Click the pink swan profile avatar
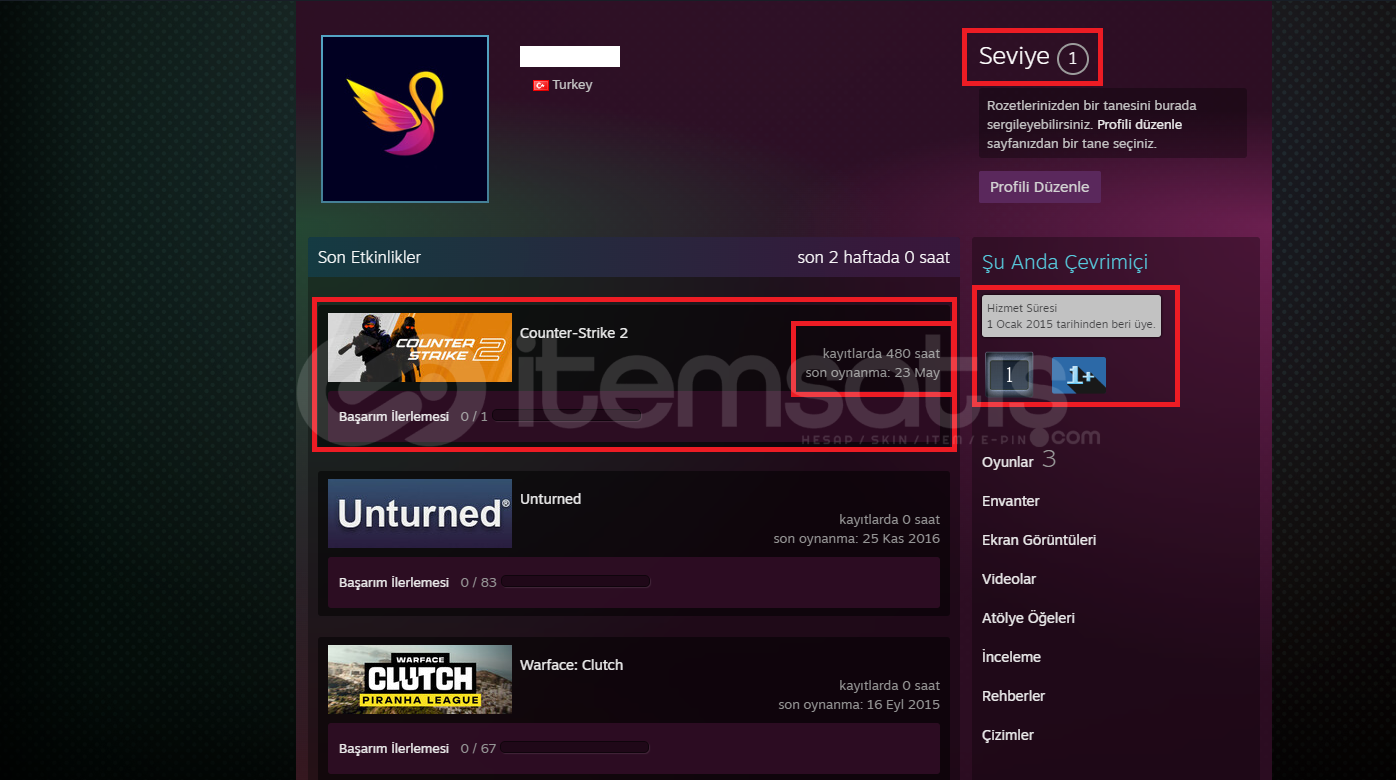 click(405, 119)
